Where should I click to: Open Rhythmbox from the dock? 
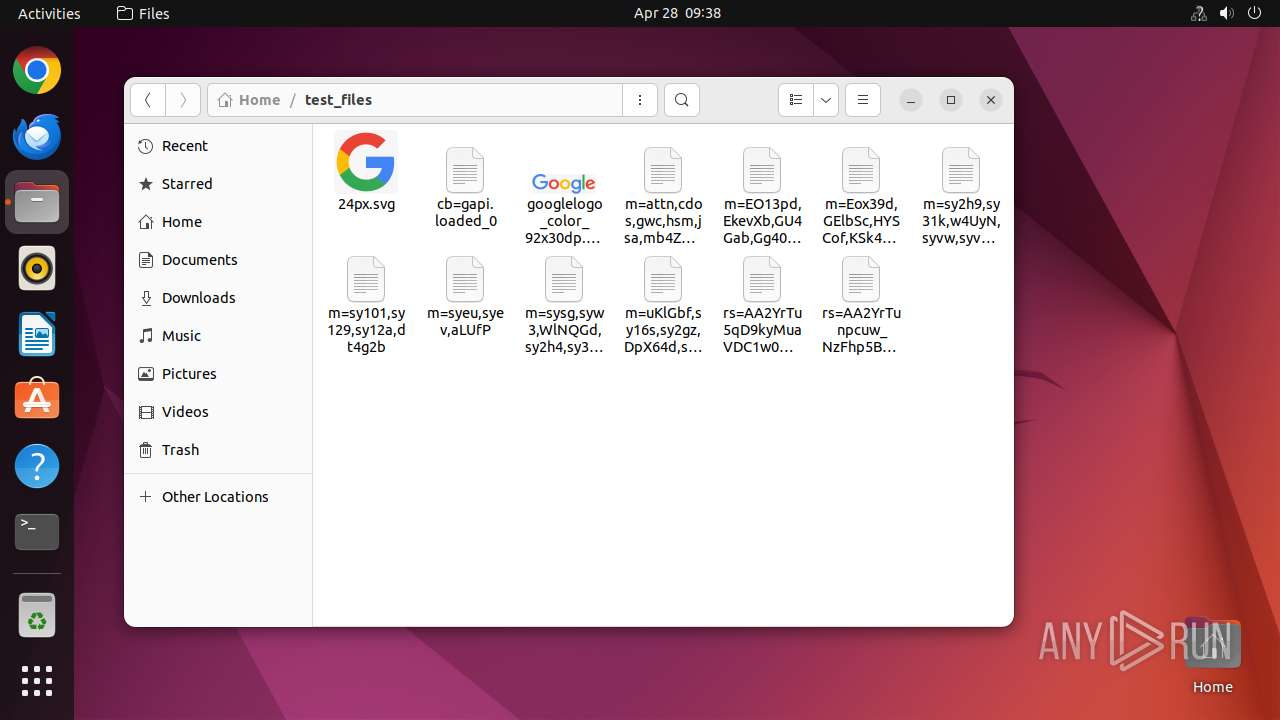(x=37, y=269)
